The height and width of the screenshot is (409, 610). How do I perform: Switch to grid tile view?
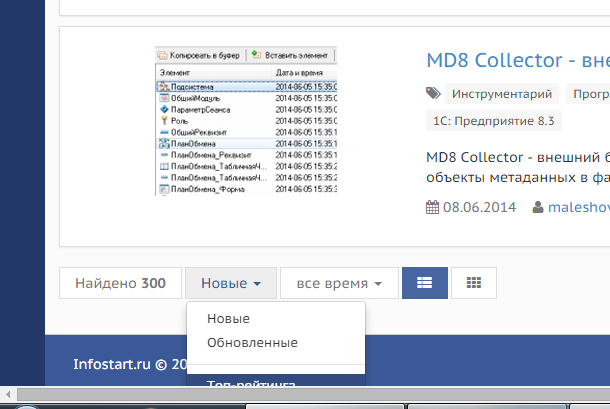coord(474,283)
